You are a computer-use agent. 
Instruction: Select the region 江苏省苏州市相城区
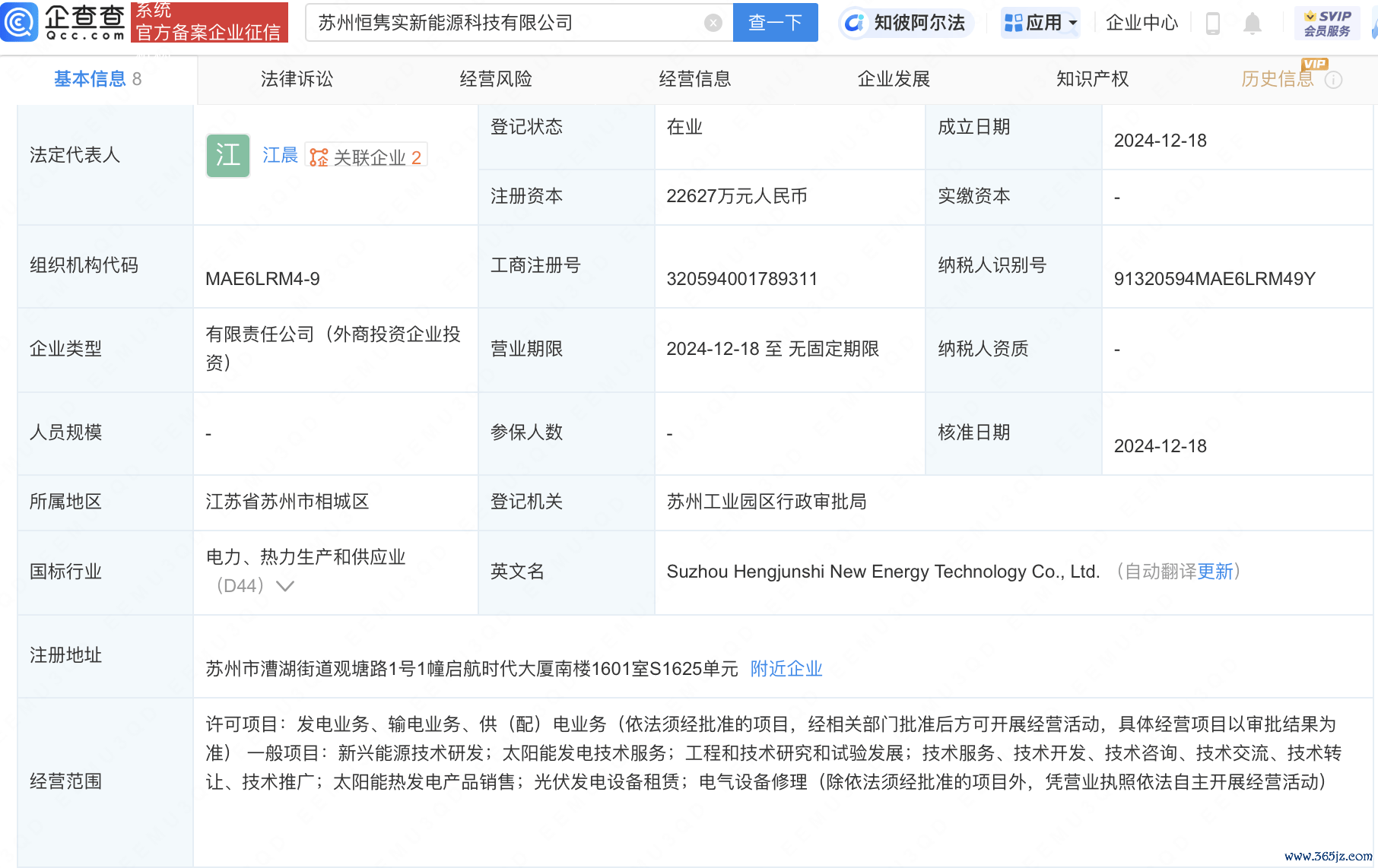287,502
